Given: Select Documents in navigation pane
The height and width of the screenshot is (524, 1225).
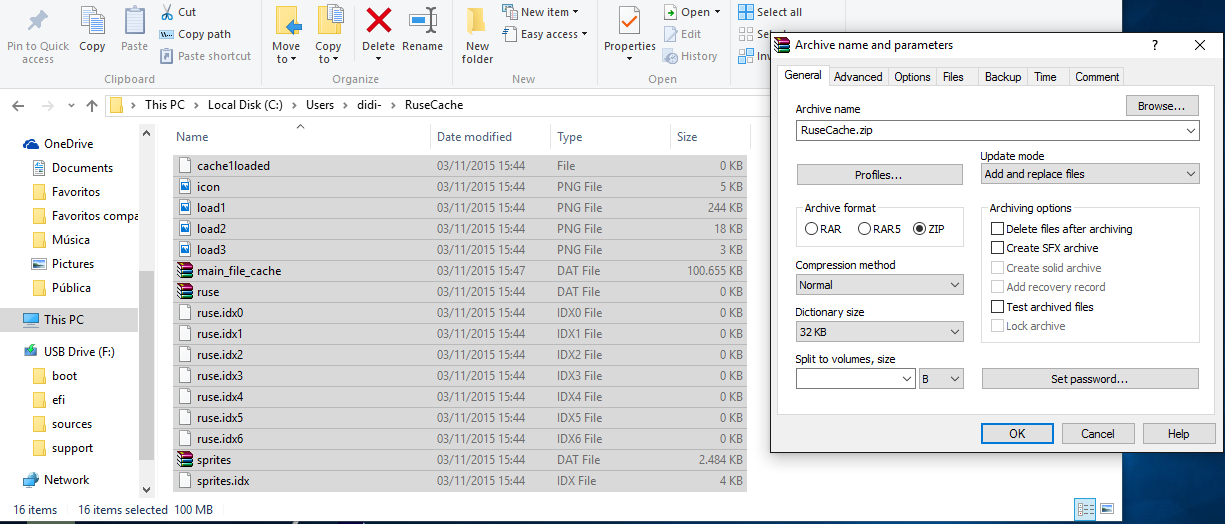Looking at the screenshot, I should 82,168.
